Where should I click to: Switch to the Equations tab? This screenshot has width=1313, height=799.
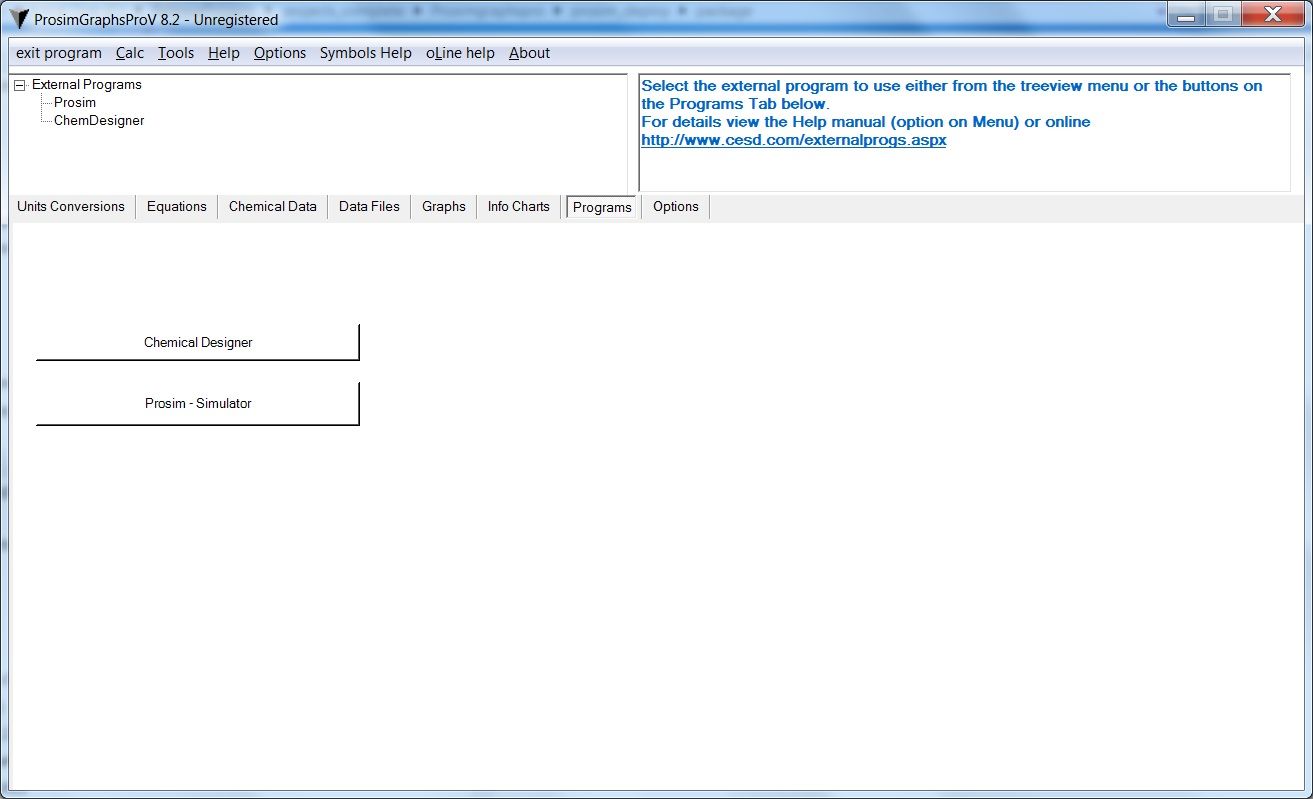click(176, 206)
